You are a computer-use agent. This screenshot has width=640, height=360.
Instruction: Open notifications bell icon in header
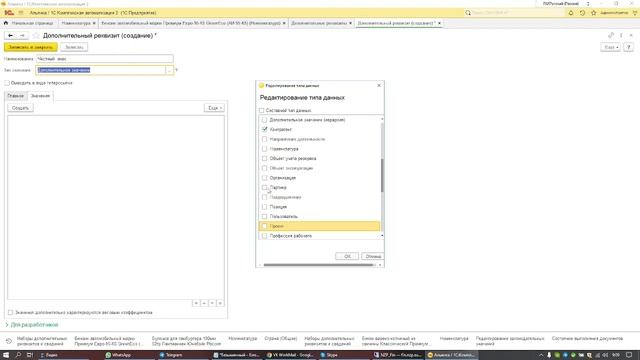571,13
